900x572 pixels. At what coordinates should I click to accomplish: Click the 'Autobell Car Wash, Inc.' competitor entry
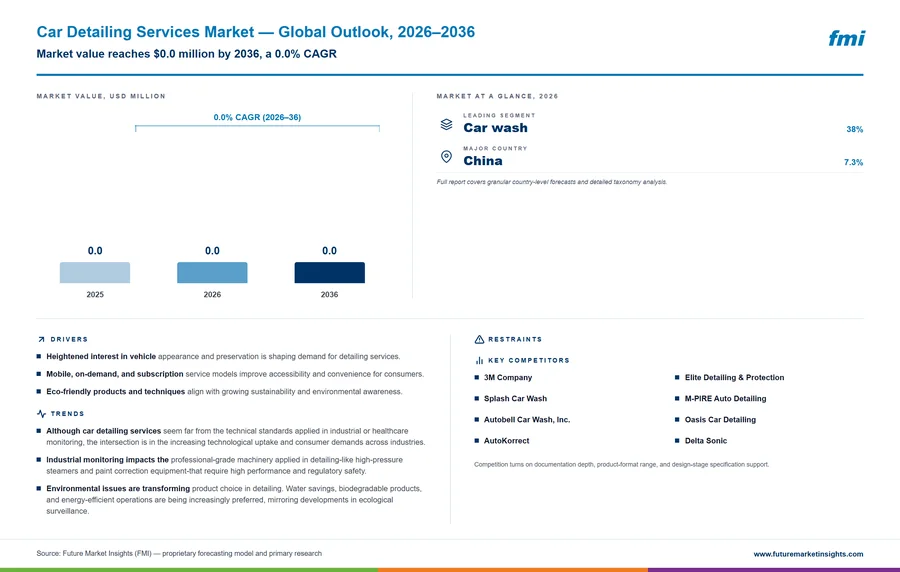pos(526,420)
